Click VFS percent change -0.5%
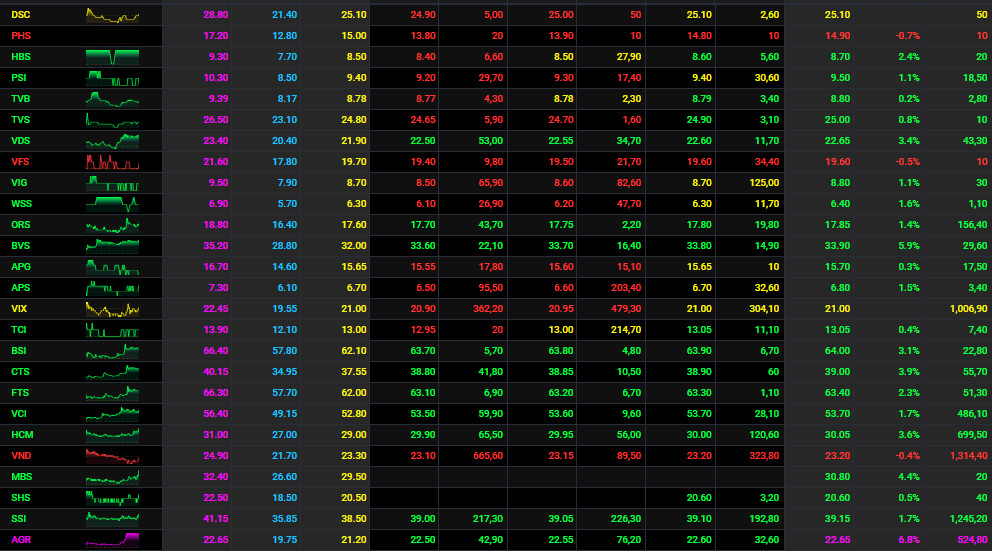The width and height of the screenshot is (992, 551). [x=908, y=162]
